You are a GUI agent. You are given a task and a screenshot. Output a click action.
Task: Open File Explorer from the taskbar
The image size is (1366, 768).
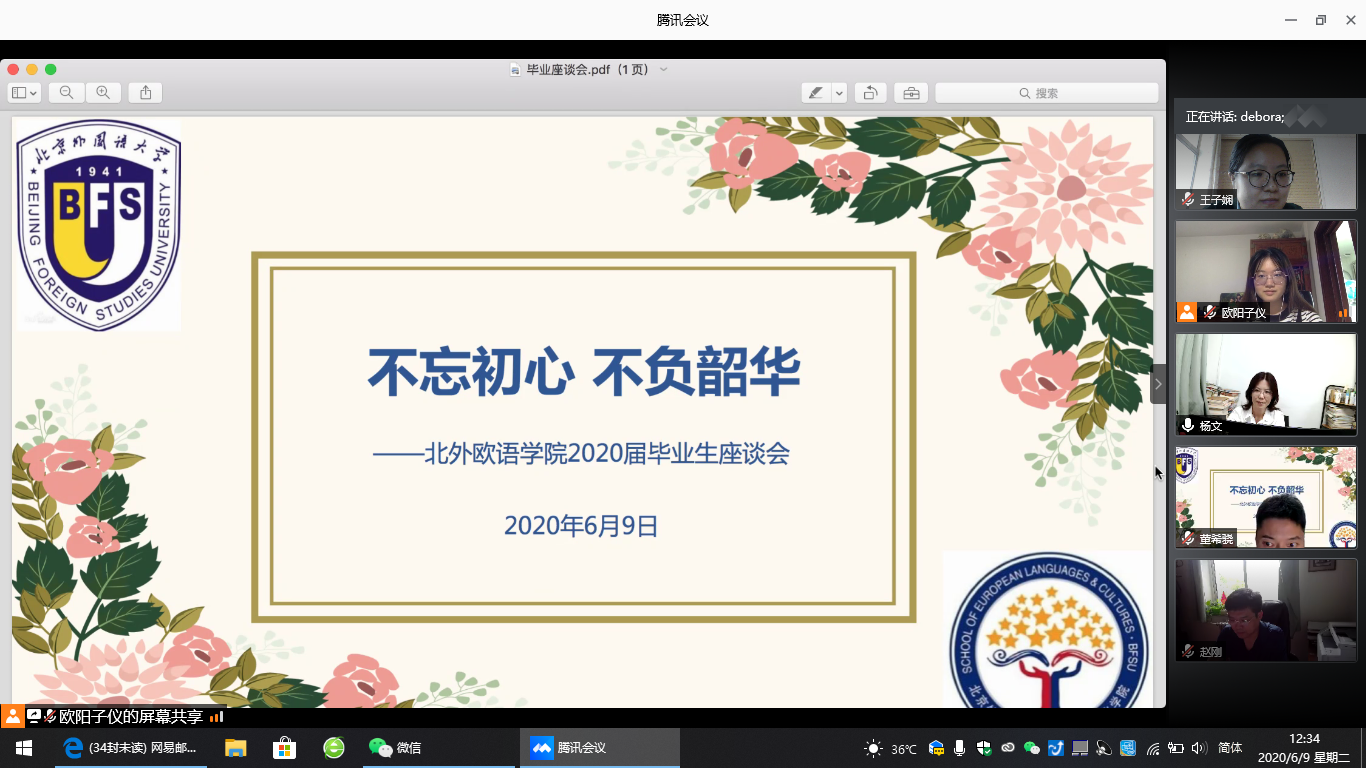point(236,748)
